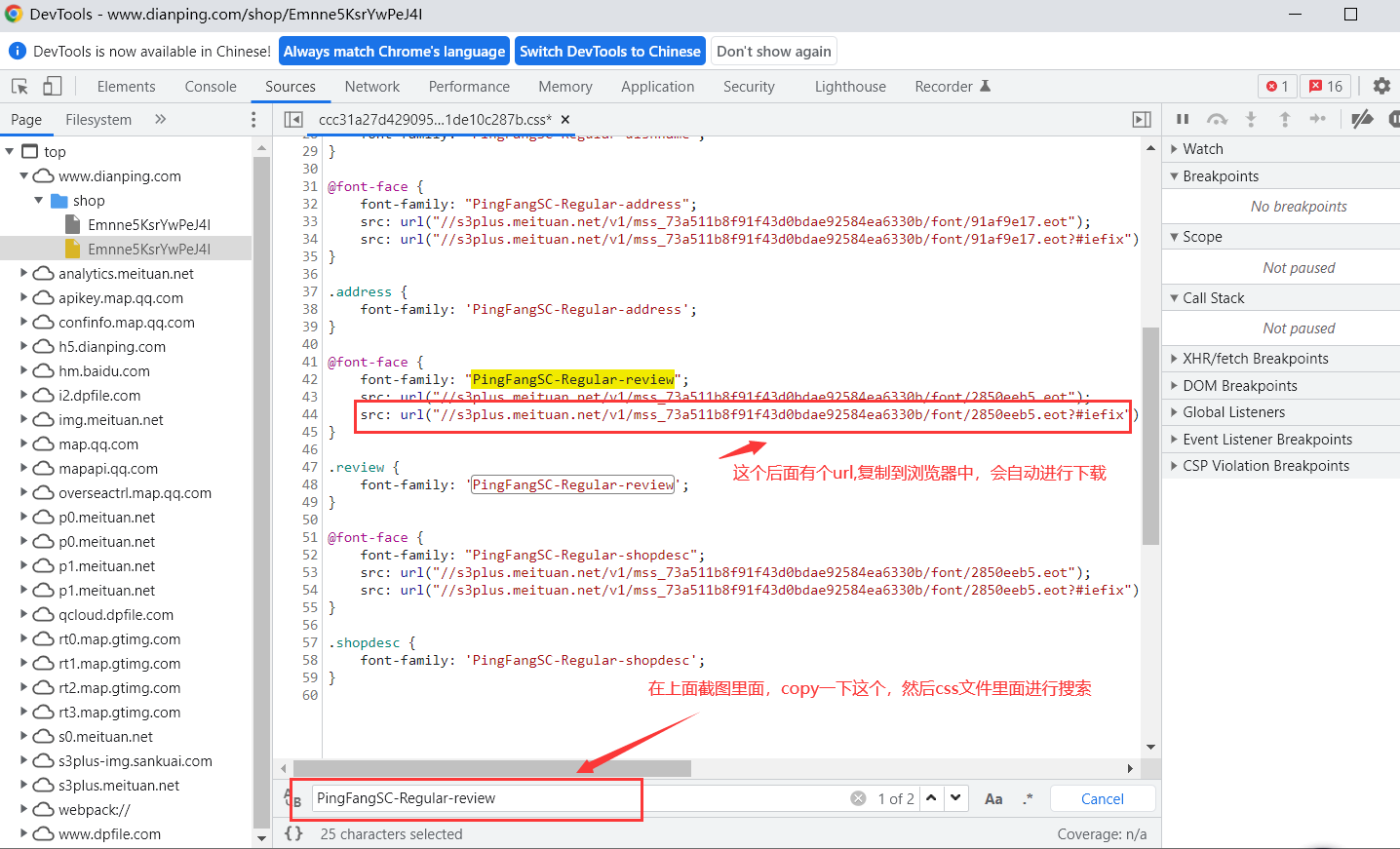
Task: Click Switch DevTools to Chinese button
Action: click(610, 51)
